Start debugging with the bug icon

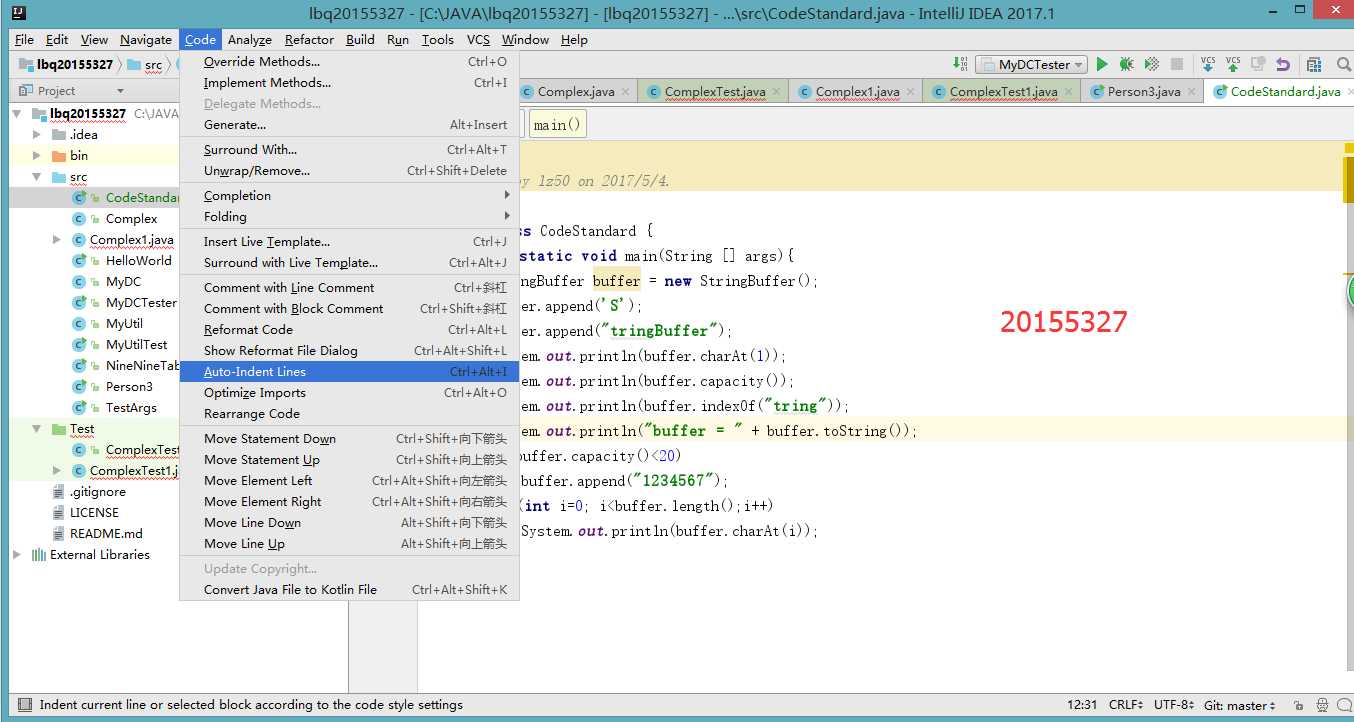pos(1127,64)
